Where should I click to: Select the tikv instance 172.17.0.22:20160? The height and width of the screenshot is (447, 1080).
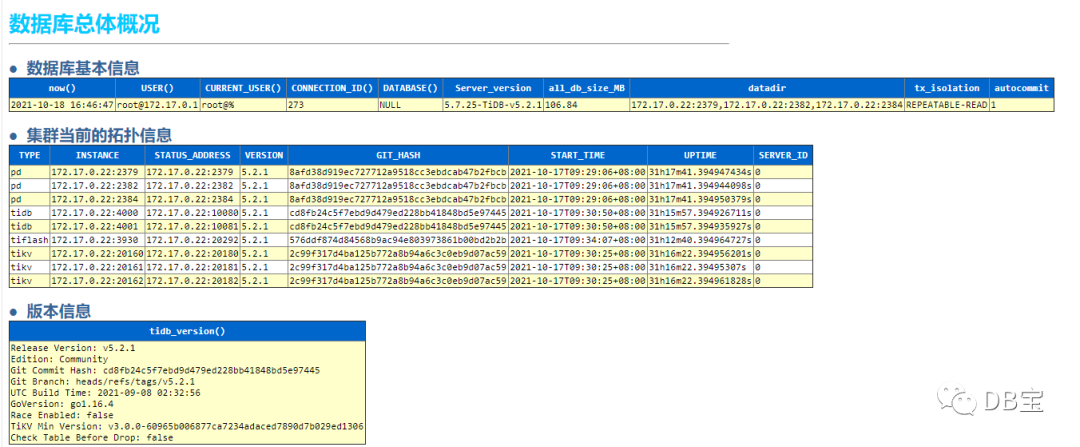click(x=97, y=253)
